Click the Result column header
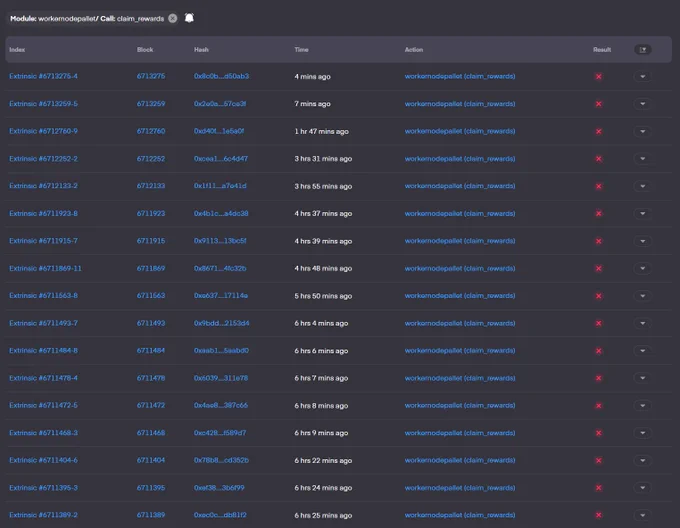680x528 pixels. [x=602, y=50]
